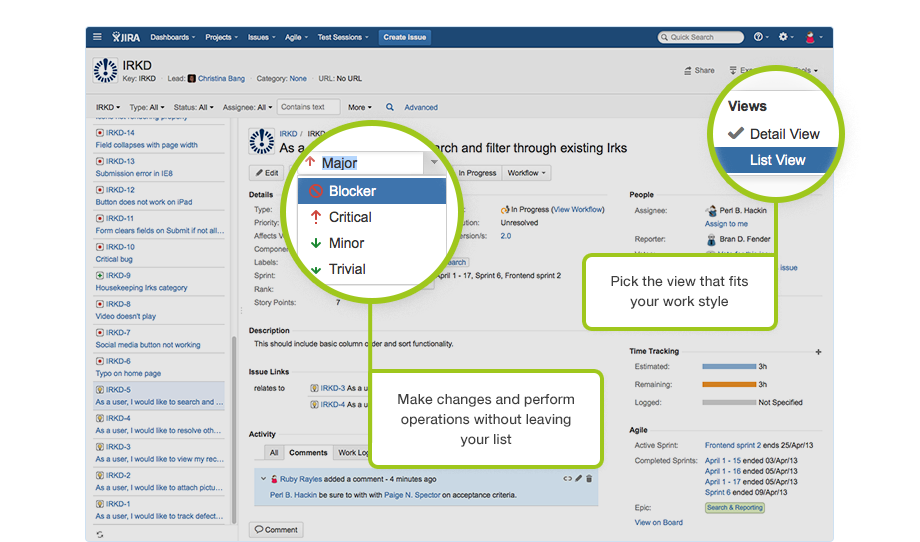Open the Assignee: All filter dropdown
Viewport: 920px width, 542px height.
pos(248,107)
